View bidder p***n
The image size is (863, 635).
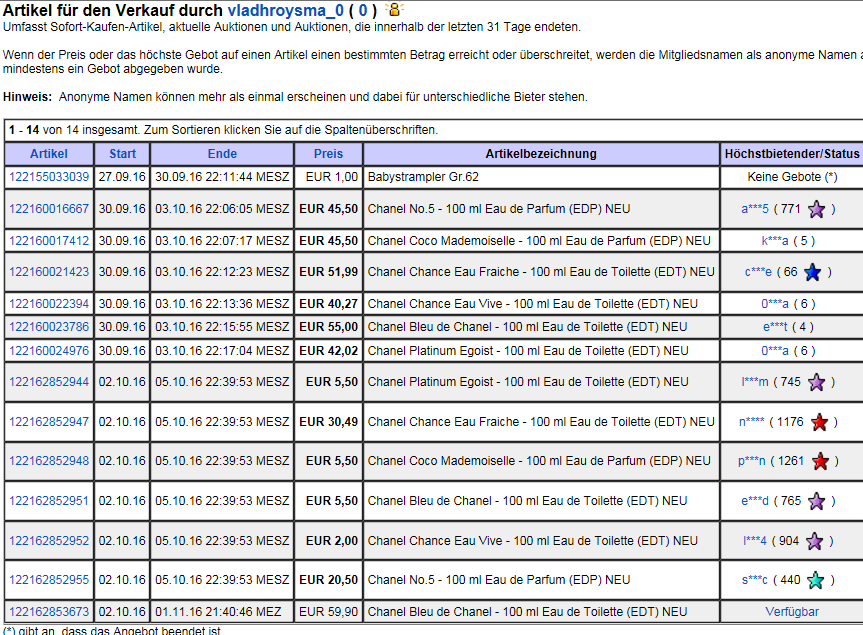click(x=752, y=461)
